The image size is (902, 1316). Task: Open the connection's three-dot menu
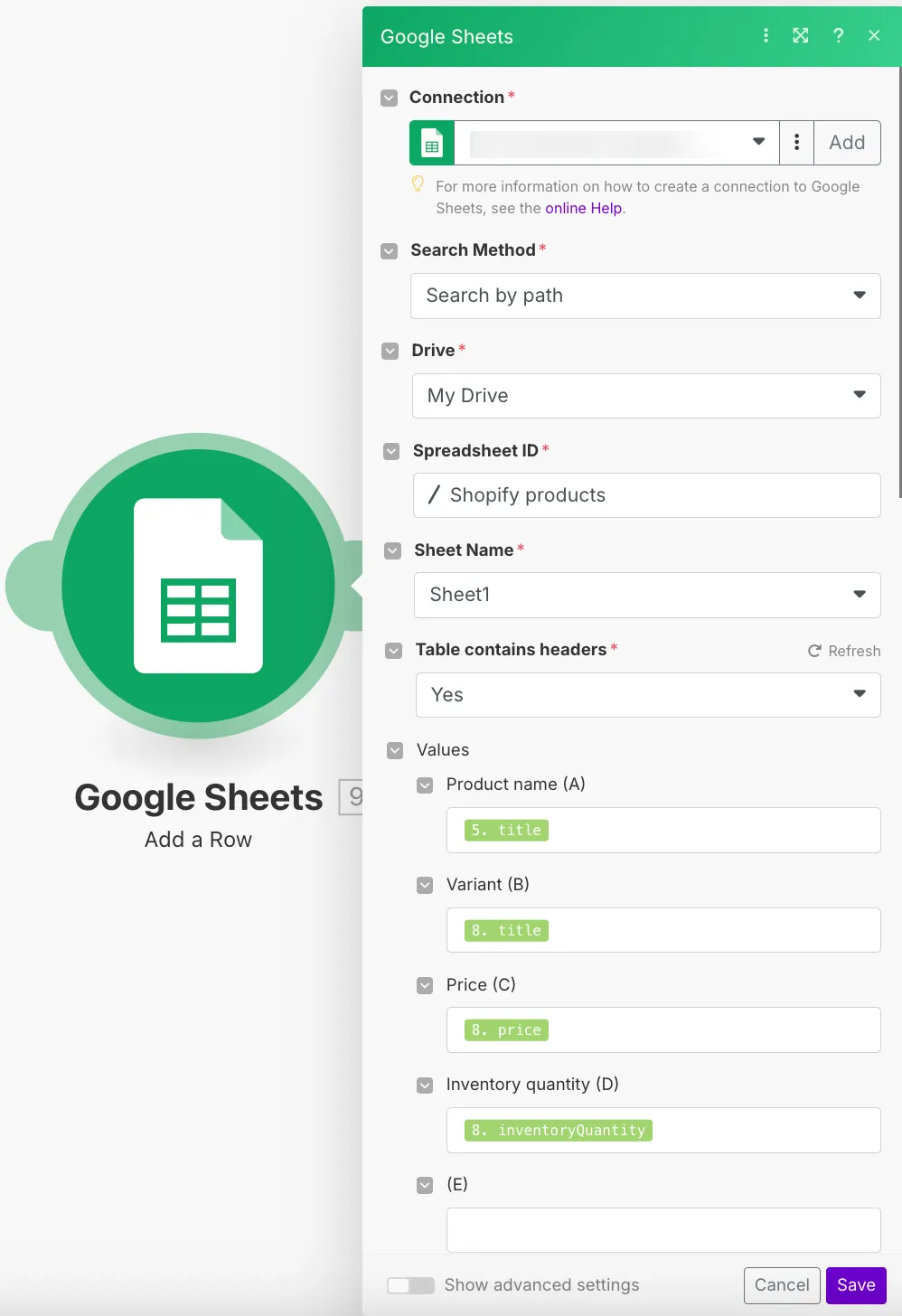796,143
